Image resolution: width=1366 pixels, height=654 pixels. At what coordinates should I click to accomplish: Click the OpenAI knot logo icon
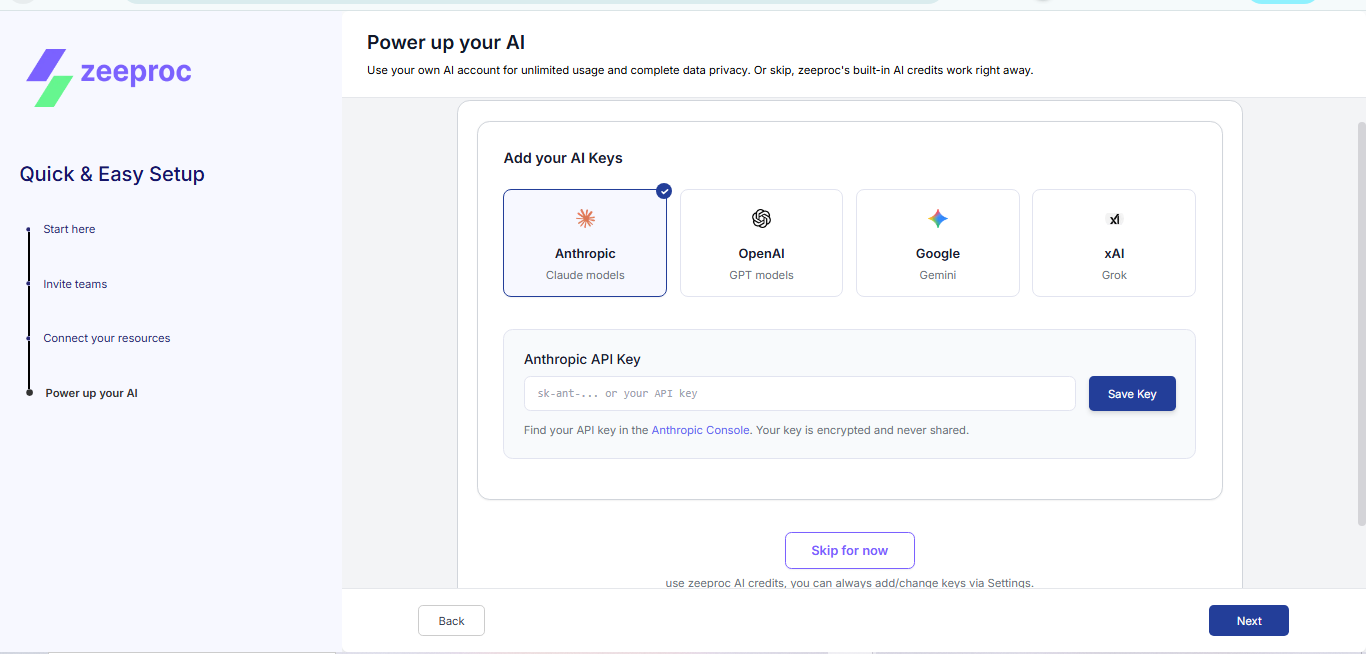coord(761,219)
